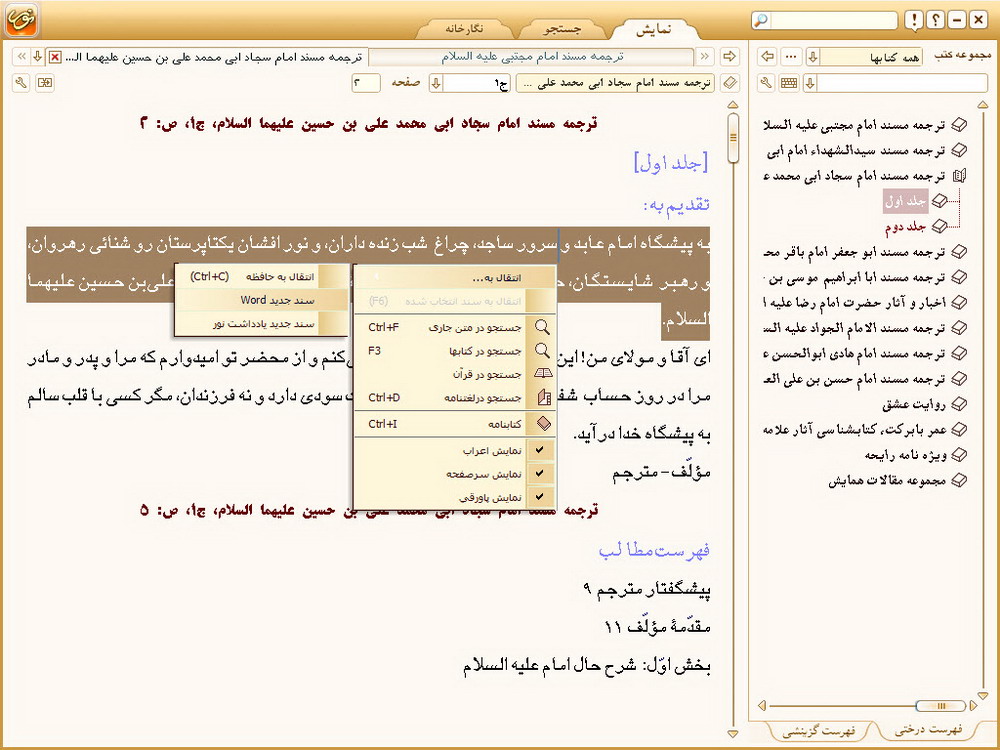Image resolution: width=1000 pixels, height=750 pixels.
Task: Select انتقال به حافظه in submenu
Action: click(x=261, y=276)
